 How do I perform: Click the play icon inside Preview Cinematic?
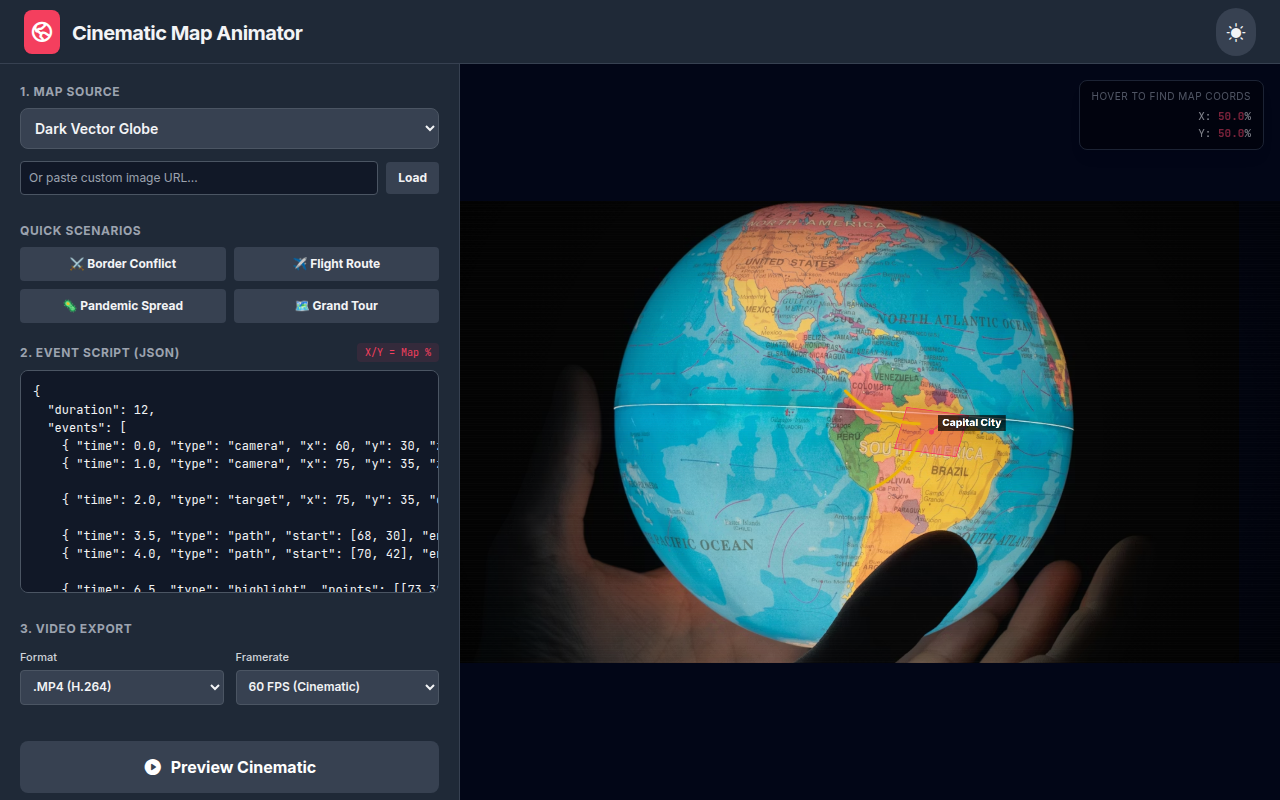[152, 767]
